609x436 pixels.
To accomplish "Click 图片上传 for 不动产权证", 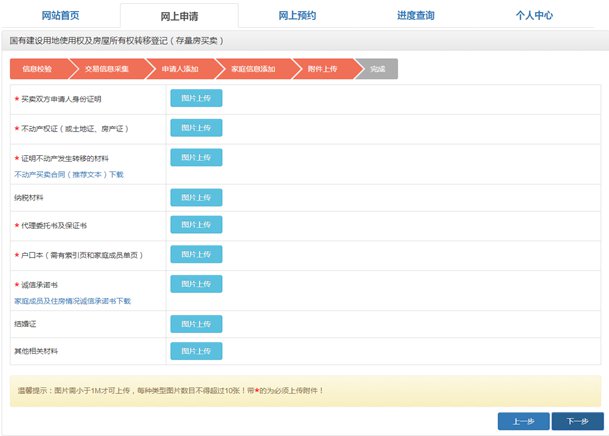I will tap(196, 128).
